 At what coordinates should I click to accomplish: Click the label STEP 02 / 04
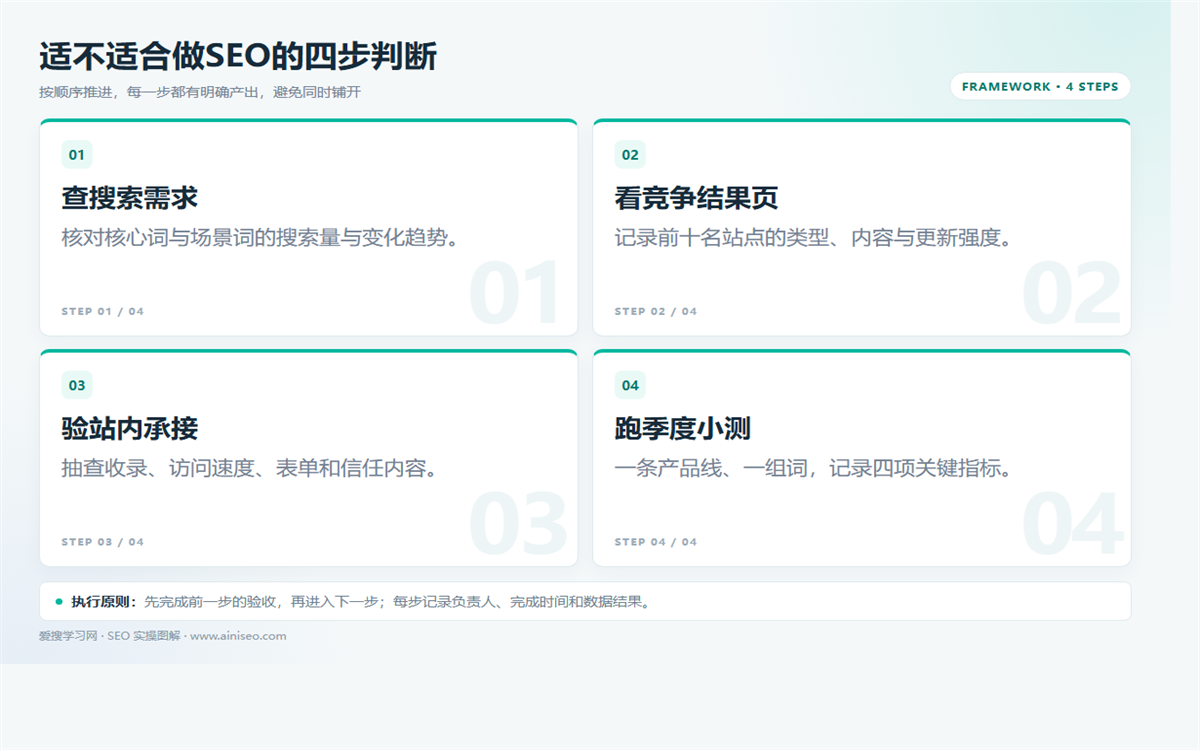coord(656,312)
